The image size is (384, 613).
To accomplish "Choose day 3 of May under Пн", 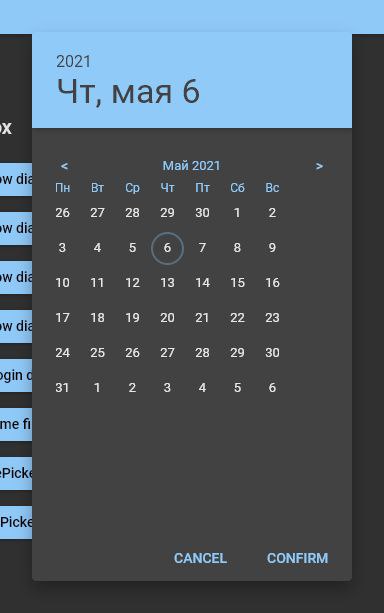I will 63,248.
